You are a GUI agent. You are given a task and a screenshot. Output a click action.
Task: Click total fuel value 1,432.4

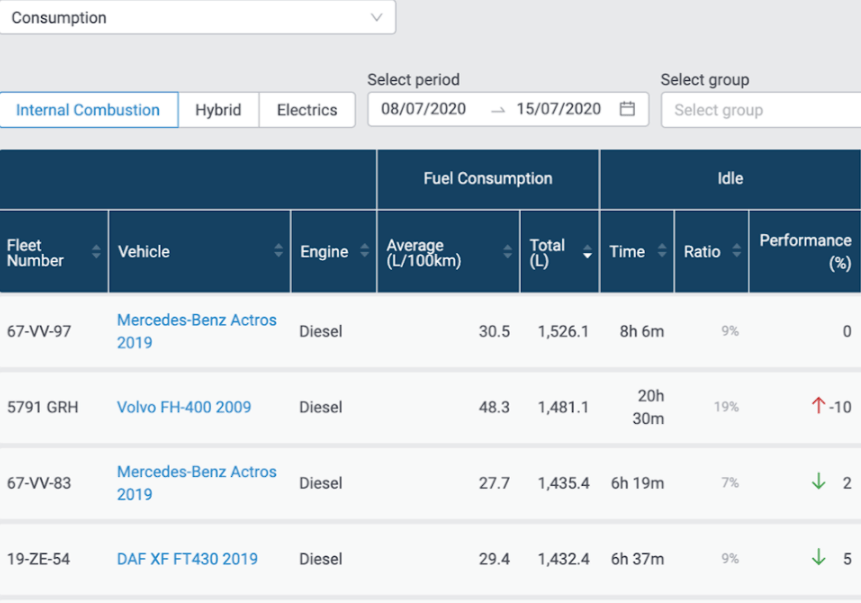(x=563, y=559)
